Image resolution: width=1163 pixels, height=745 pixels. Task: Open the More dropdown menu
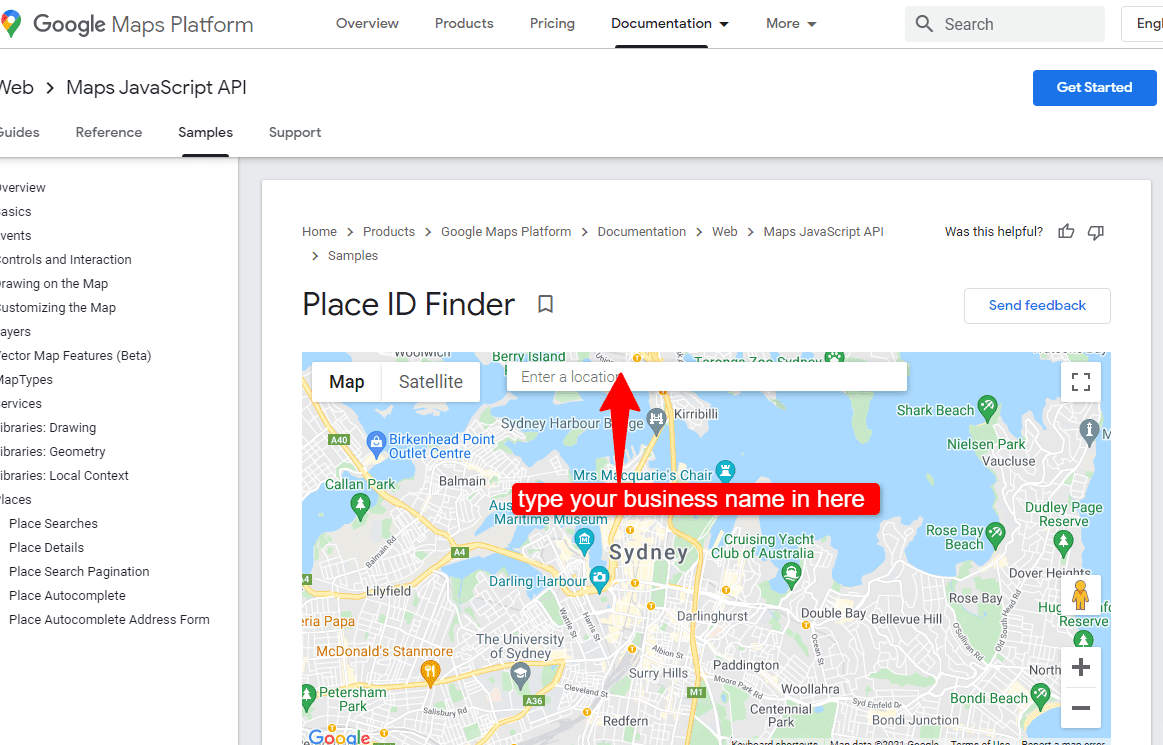tap(791, 24)
